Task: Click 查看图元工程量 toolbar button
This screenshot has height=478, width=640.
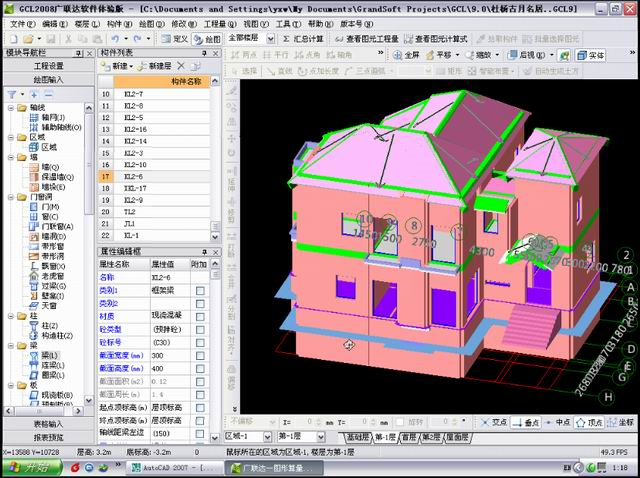Action: coord(367,39)
